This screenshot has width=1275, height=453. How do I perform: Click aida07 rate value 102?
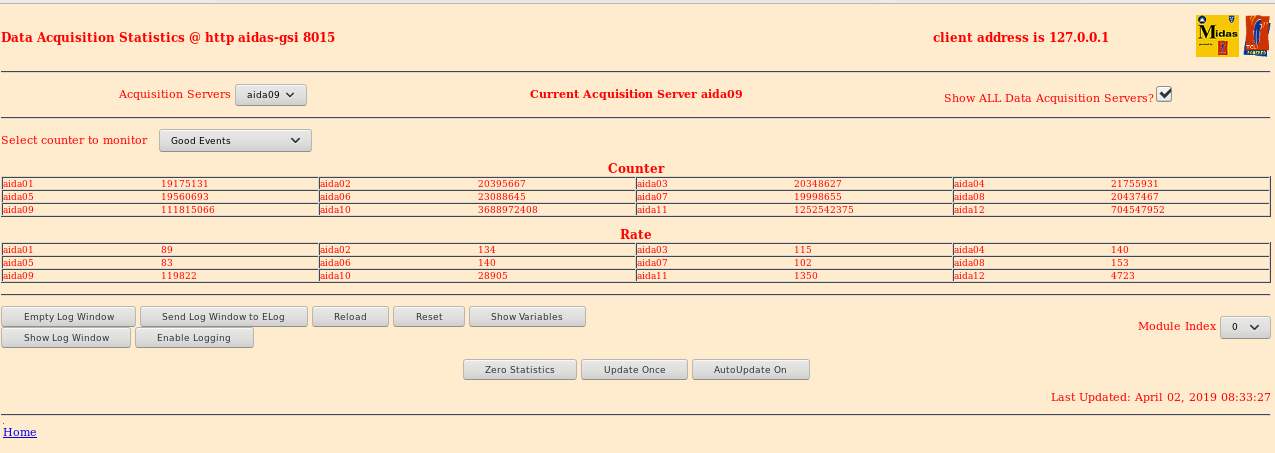tap(803, 262)
